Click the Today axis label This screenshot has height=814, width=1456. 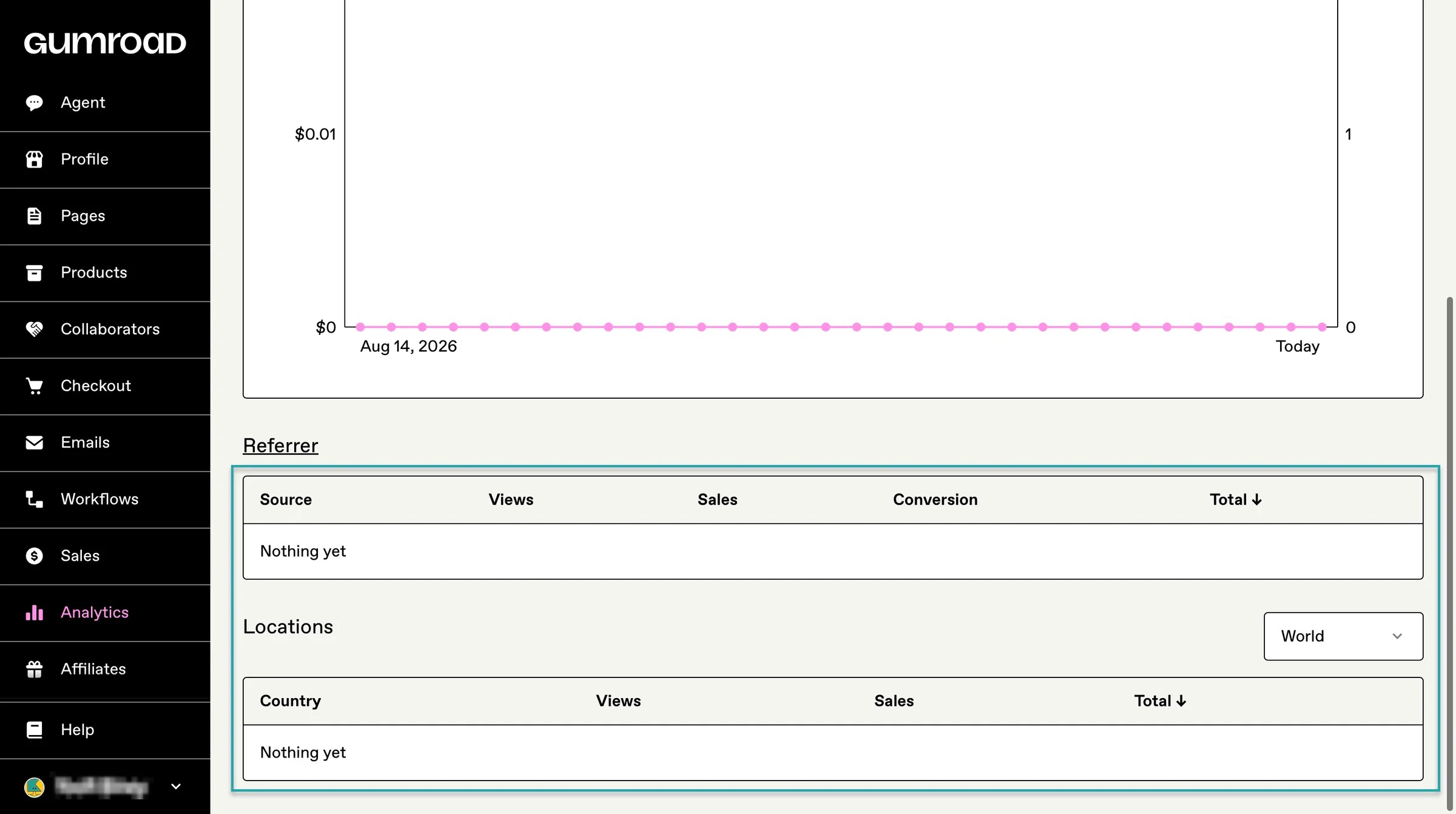1297,347
